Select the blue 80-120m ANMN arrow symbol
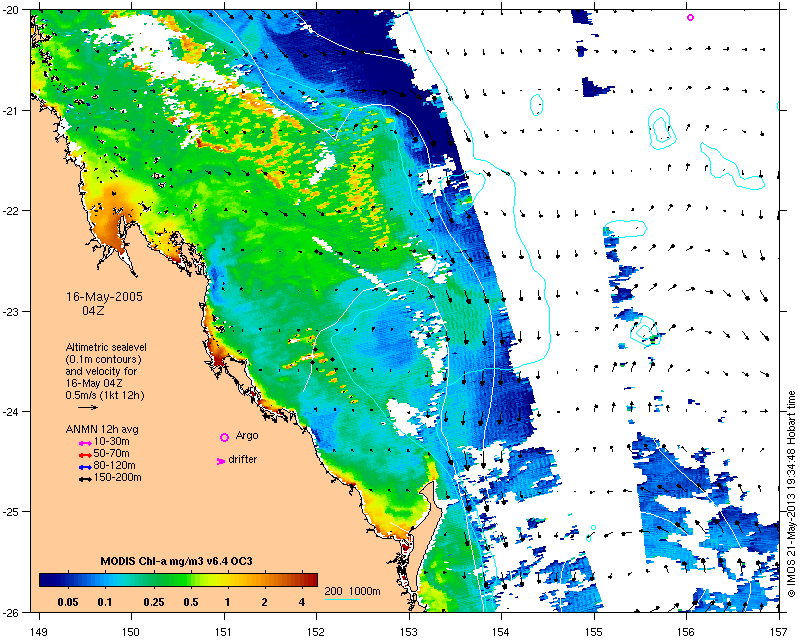Image resolution: width=800 pixels, height=640 pixels. [85, 467]
